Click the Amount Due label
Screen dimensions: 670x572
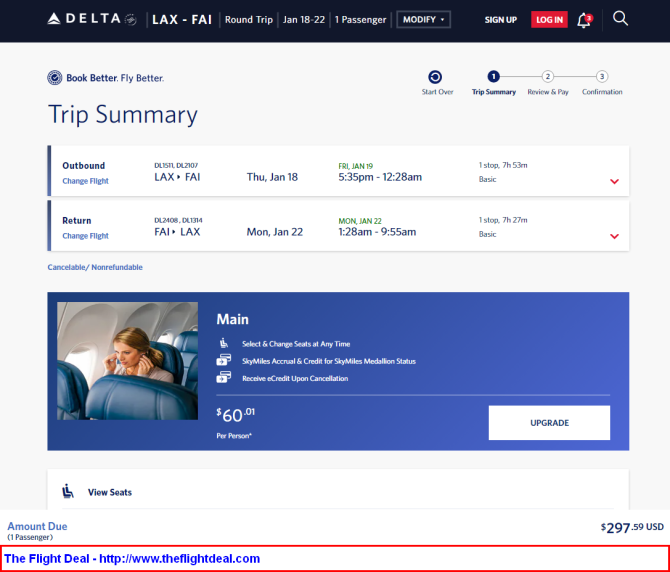pyautogui.click(x=37, y=526)
